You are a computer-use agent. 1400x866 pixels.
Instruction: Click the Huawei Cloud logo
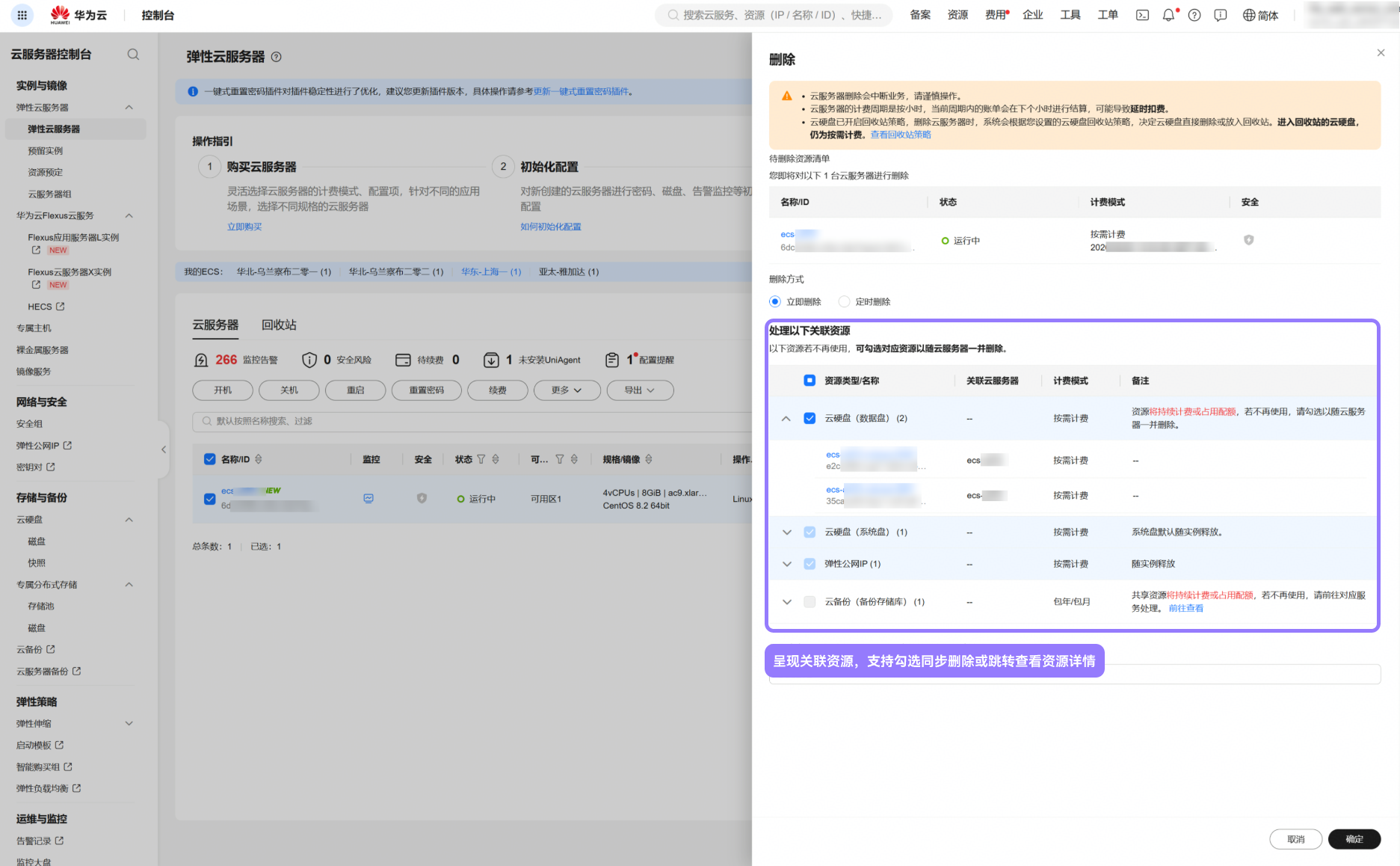[78, 15]
